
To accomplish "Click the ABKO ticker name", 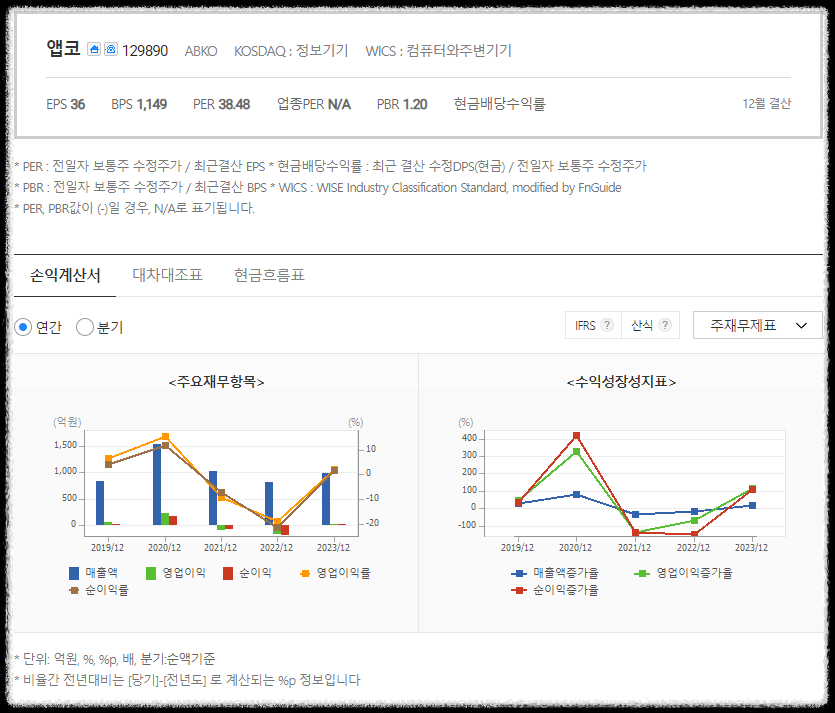I will point(201,51).
